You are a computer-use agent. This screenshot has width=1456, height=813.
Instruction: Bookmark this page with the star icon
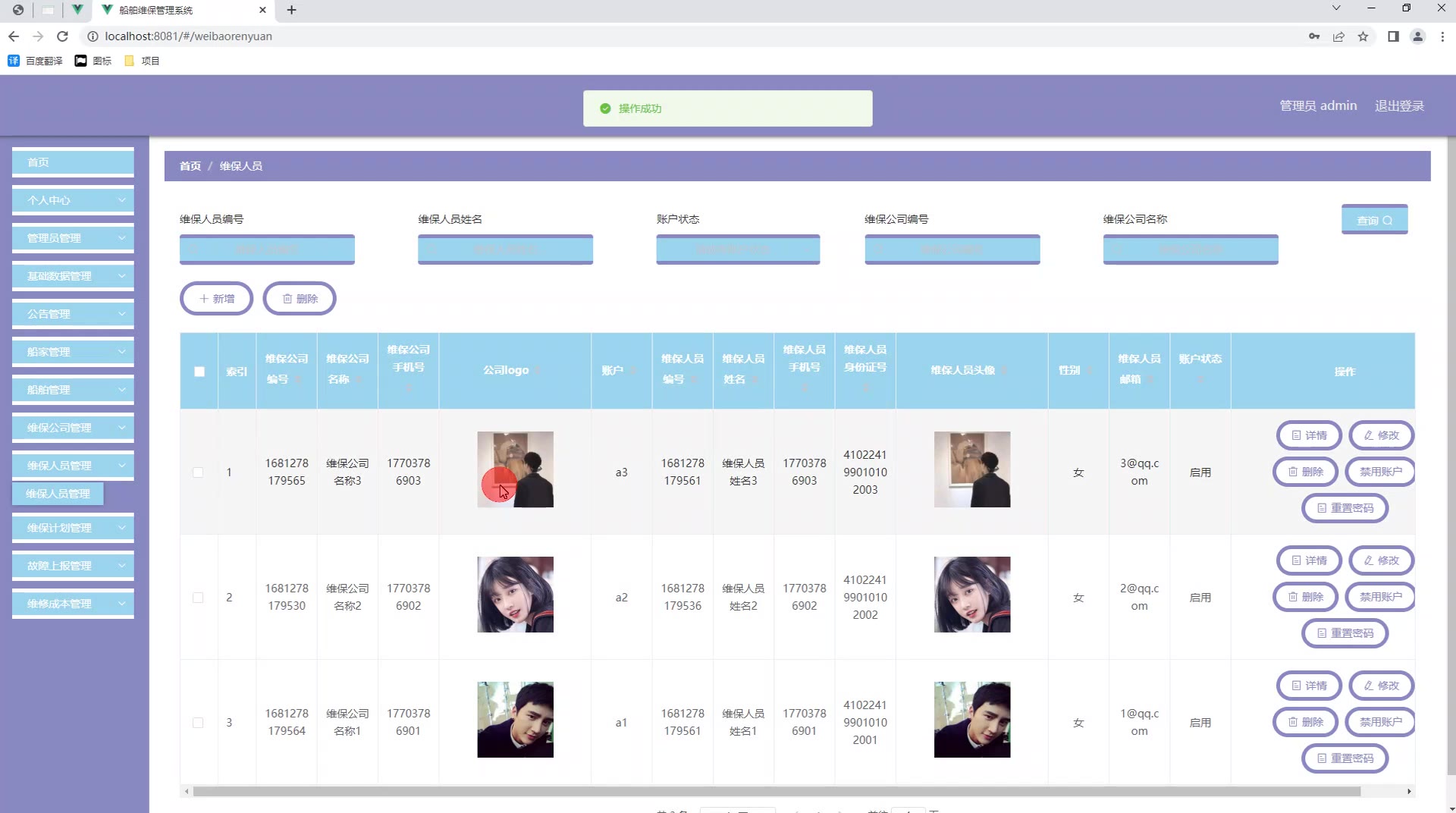pyautogui.click(x=1363, y=36)
